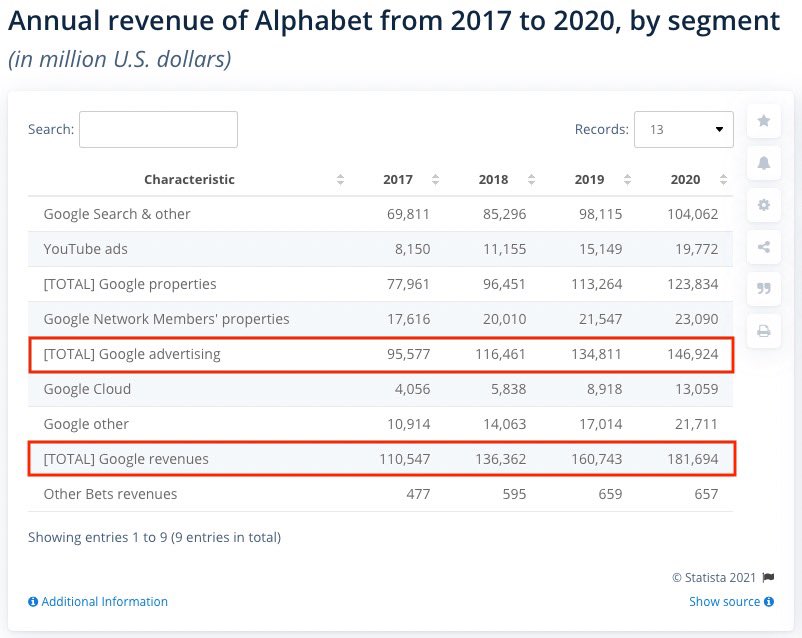Image resolution: width=802 pixels, height=638 pixels.
Task: Click the Search: label text
Action: coord(51,129)
